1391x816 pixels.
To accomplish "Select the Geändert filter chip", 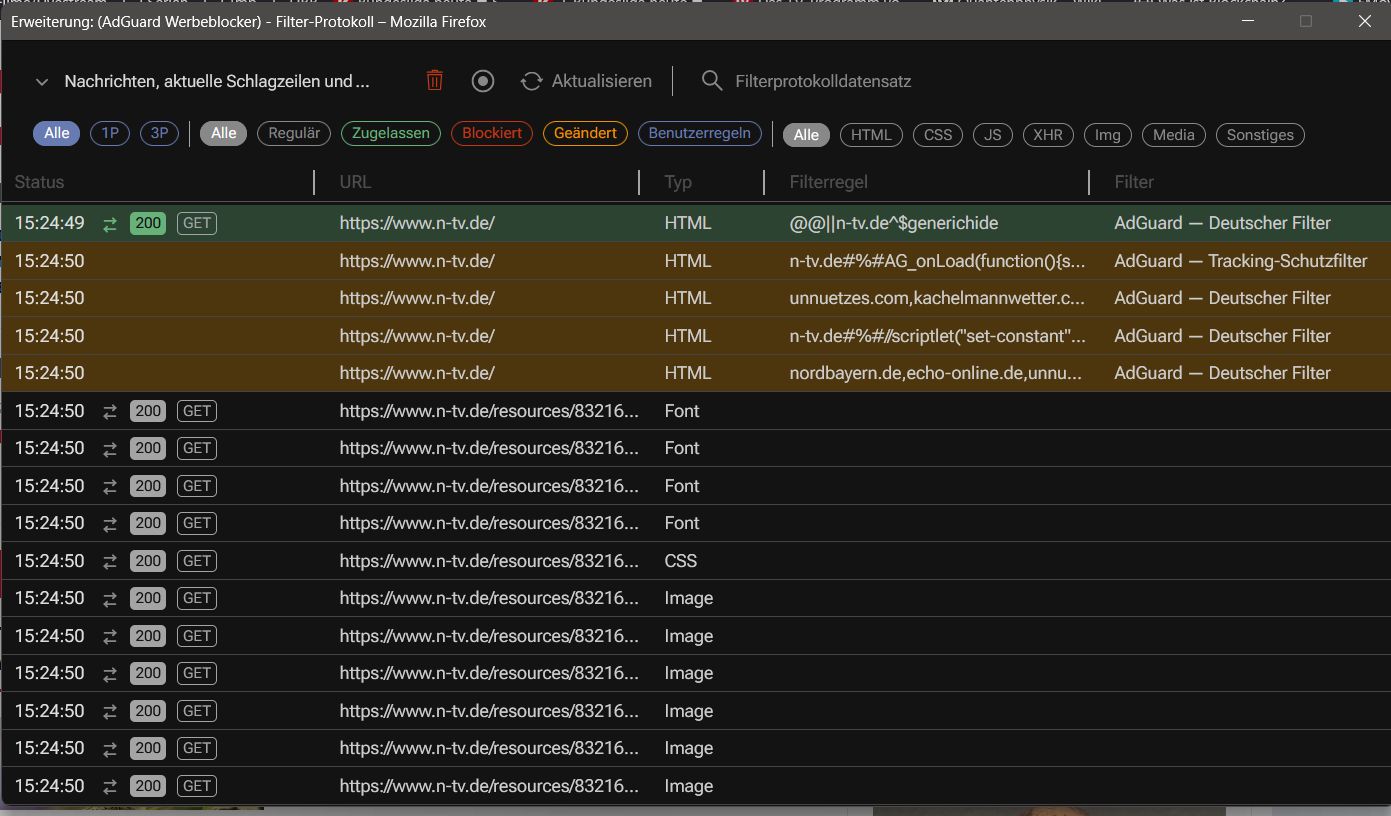I will [x=585, y=133].
